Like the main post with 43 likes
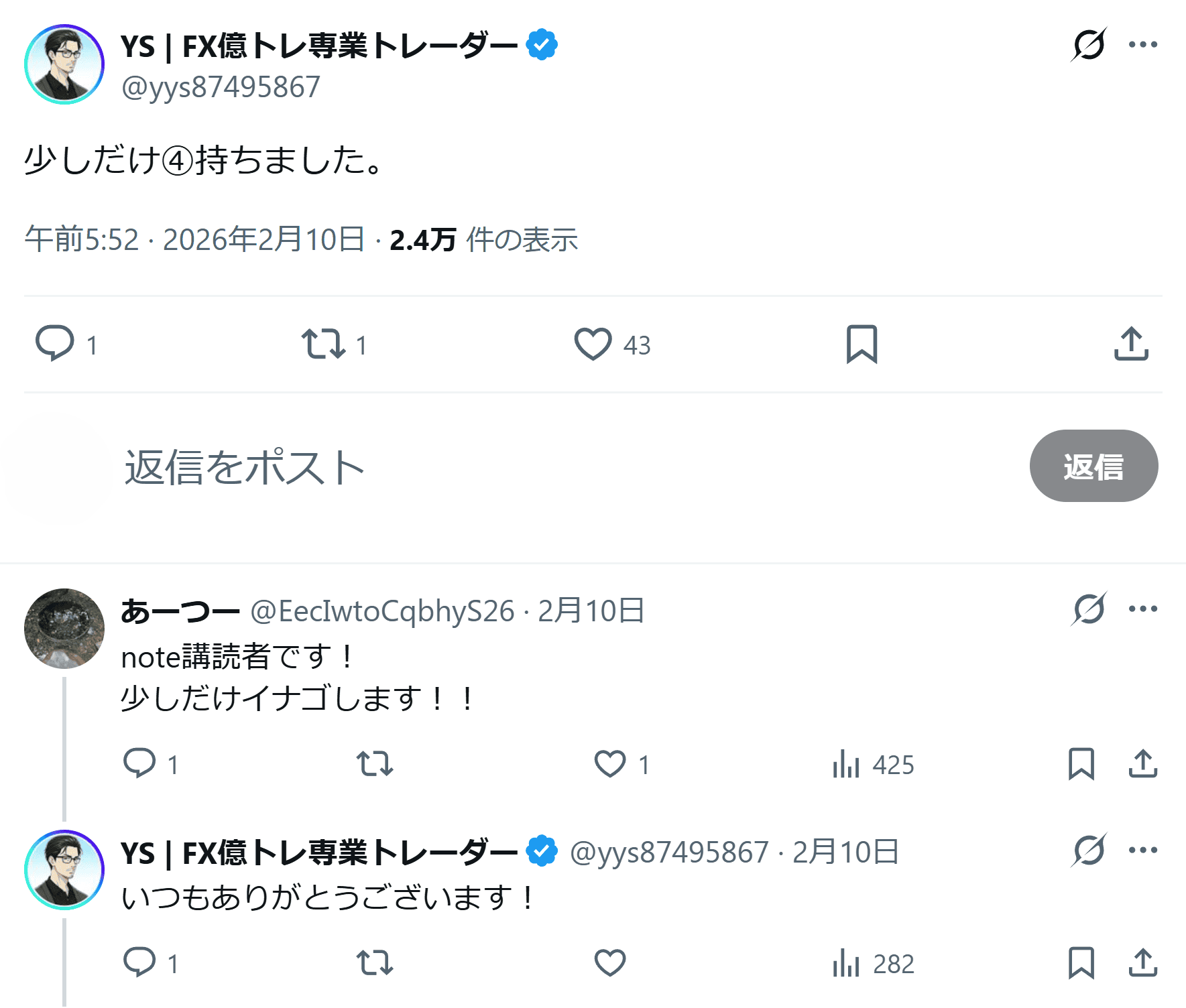Viewport: 1186px width, 1008px height. 593,344
